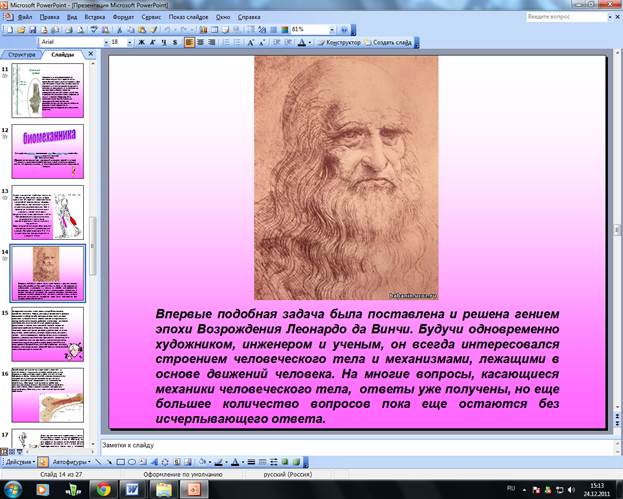Image resolution: width=623 pixels, height=499 pixels.
Task: Open the font name dropdown showing Arial
Action: click(70, 43)
